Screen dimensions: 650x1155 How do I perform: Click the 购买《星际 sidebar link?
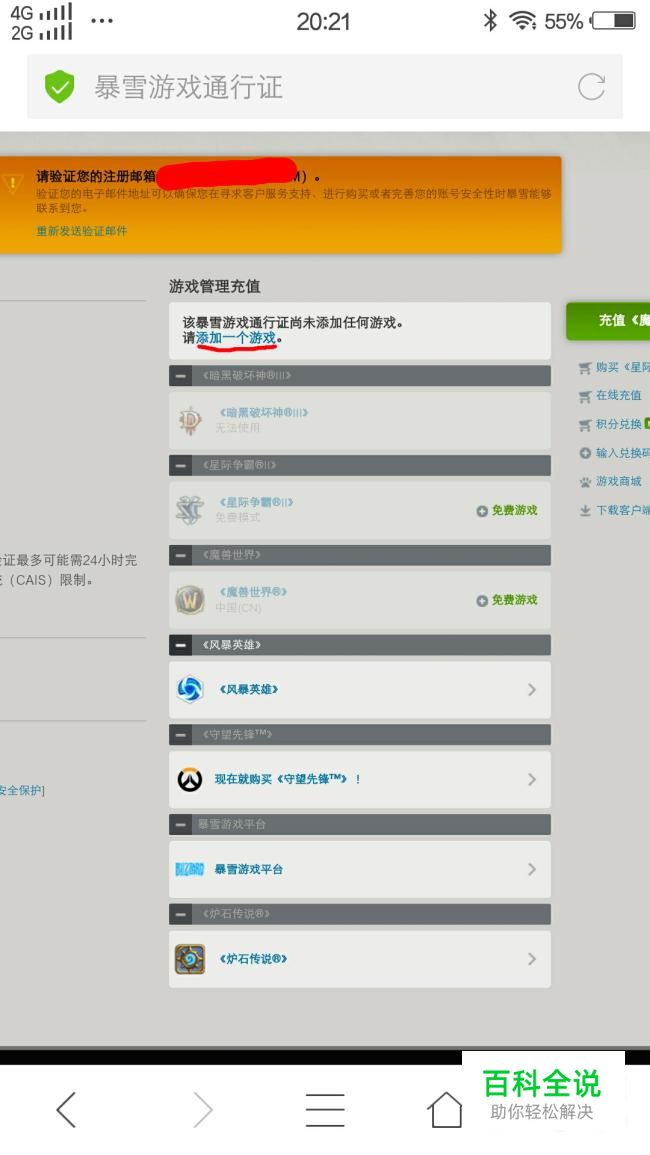pos(623,367)
